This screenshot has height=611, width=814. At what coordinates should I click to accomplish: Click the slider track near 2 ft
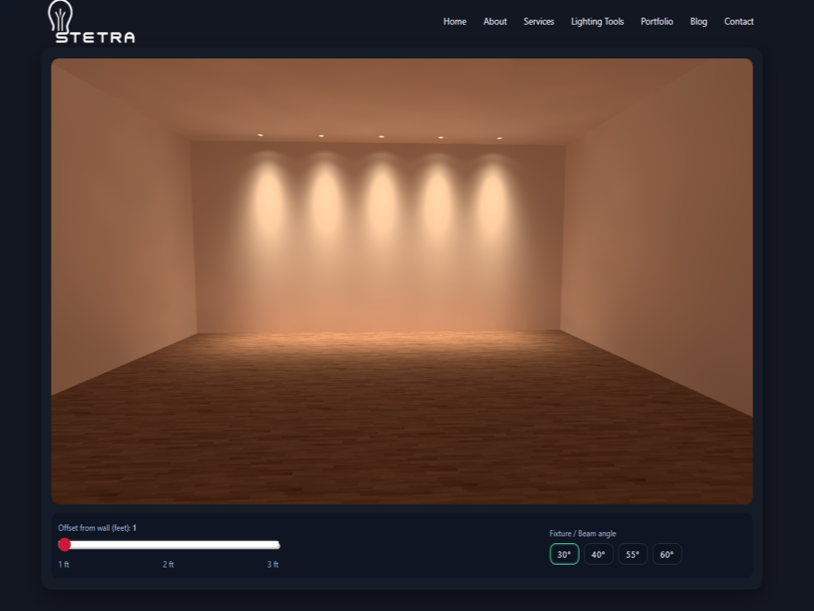pyautogui.click(x=170, y=544)
